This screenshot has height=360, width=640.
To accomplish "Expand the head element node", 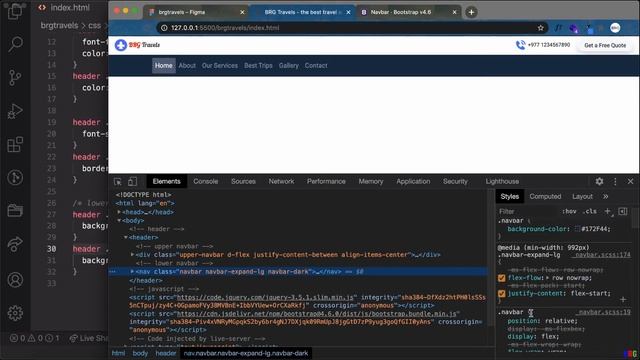I will 119,212.
